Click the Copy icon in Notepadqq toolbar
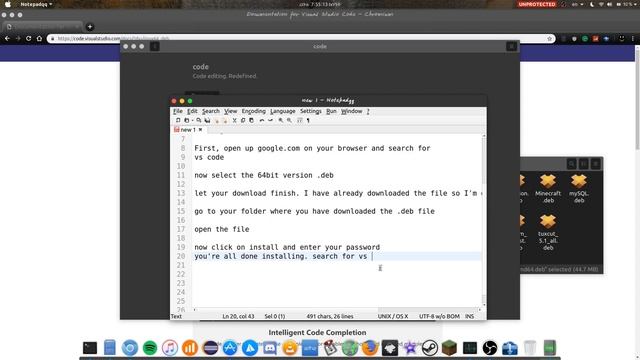Screen dimensions: 640x360 pos(243,120)
